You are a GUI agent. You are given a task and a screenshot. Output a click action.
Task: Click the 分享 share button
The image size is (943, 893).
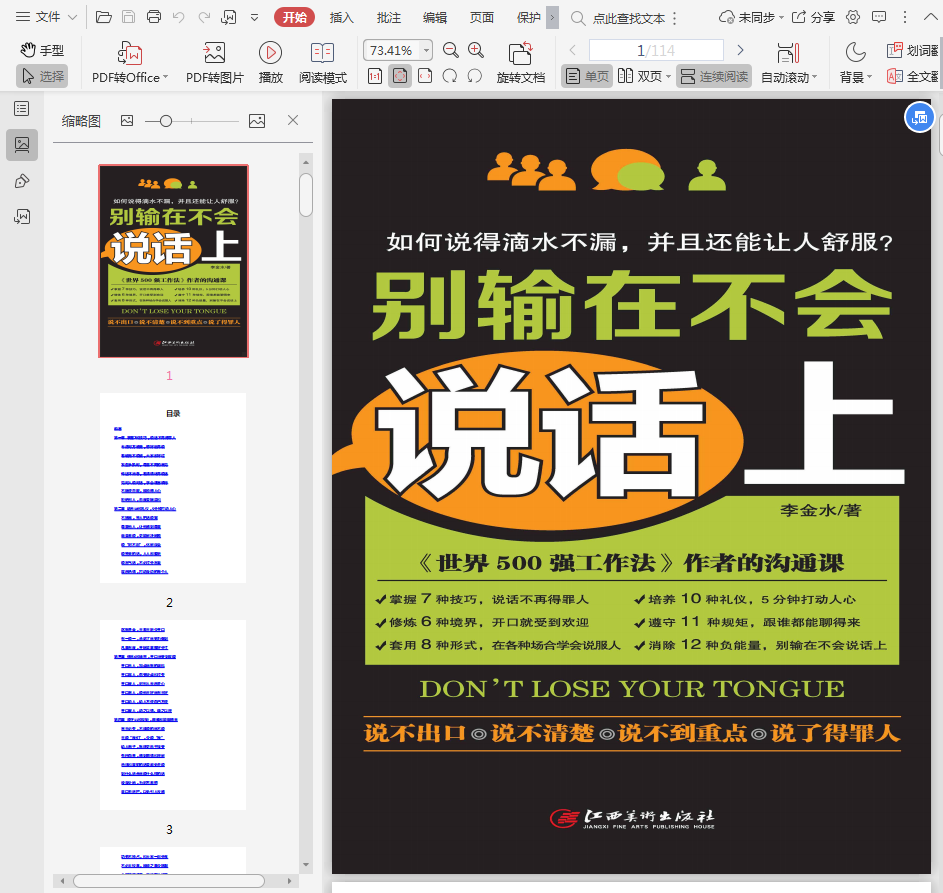tap(813, 17)
